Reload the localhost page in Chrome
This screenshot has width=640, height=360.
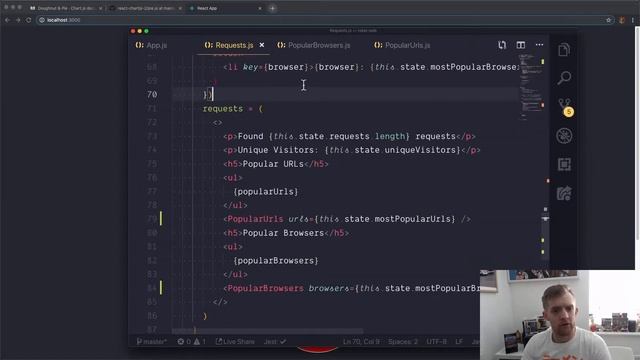pyautogui.click(x=28, y=20)
